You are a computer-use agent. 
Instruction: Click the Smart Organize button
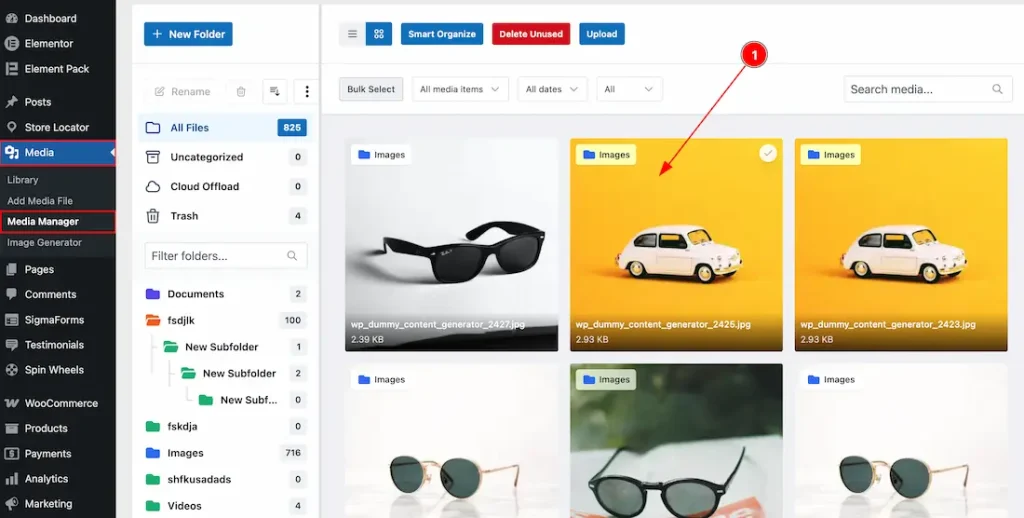tap(442, 34)
